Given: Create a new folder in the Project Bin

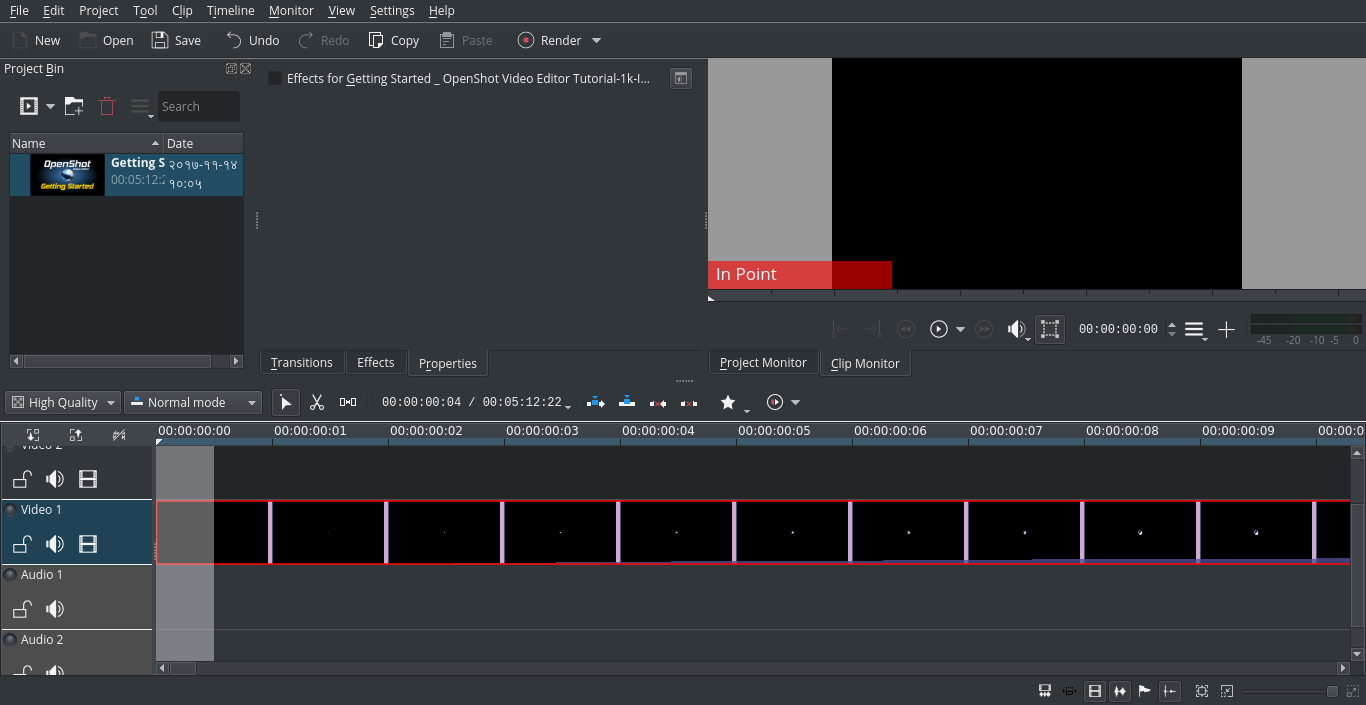Looking at the screenshot, I should 72,105.
